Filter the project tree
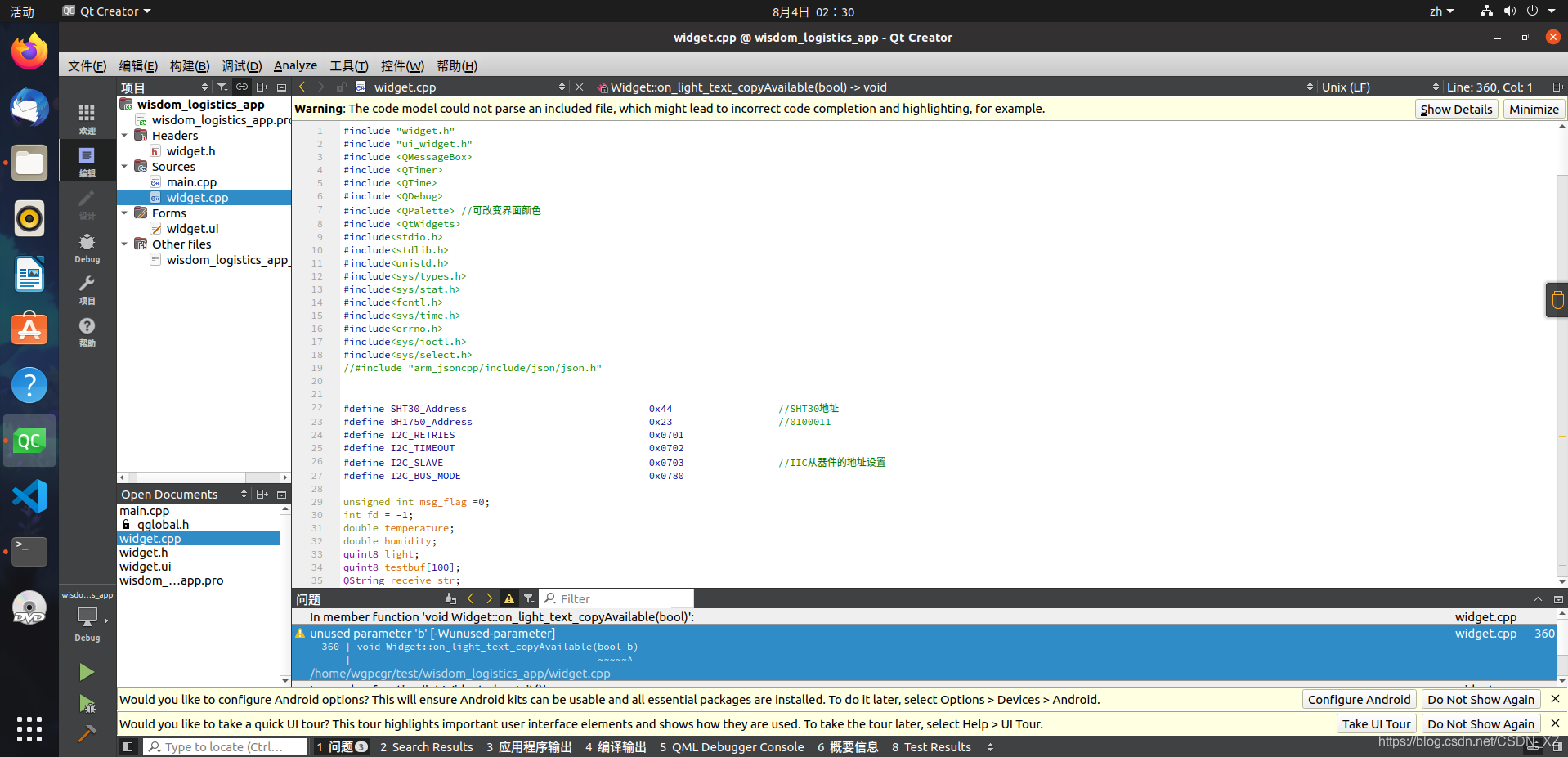Screen dimensions: 1568x757 click(x=222, y=87)
